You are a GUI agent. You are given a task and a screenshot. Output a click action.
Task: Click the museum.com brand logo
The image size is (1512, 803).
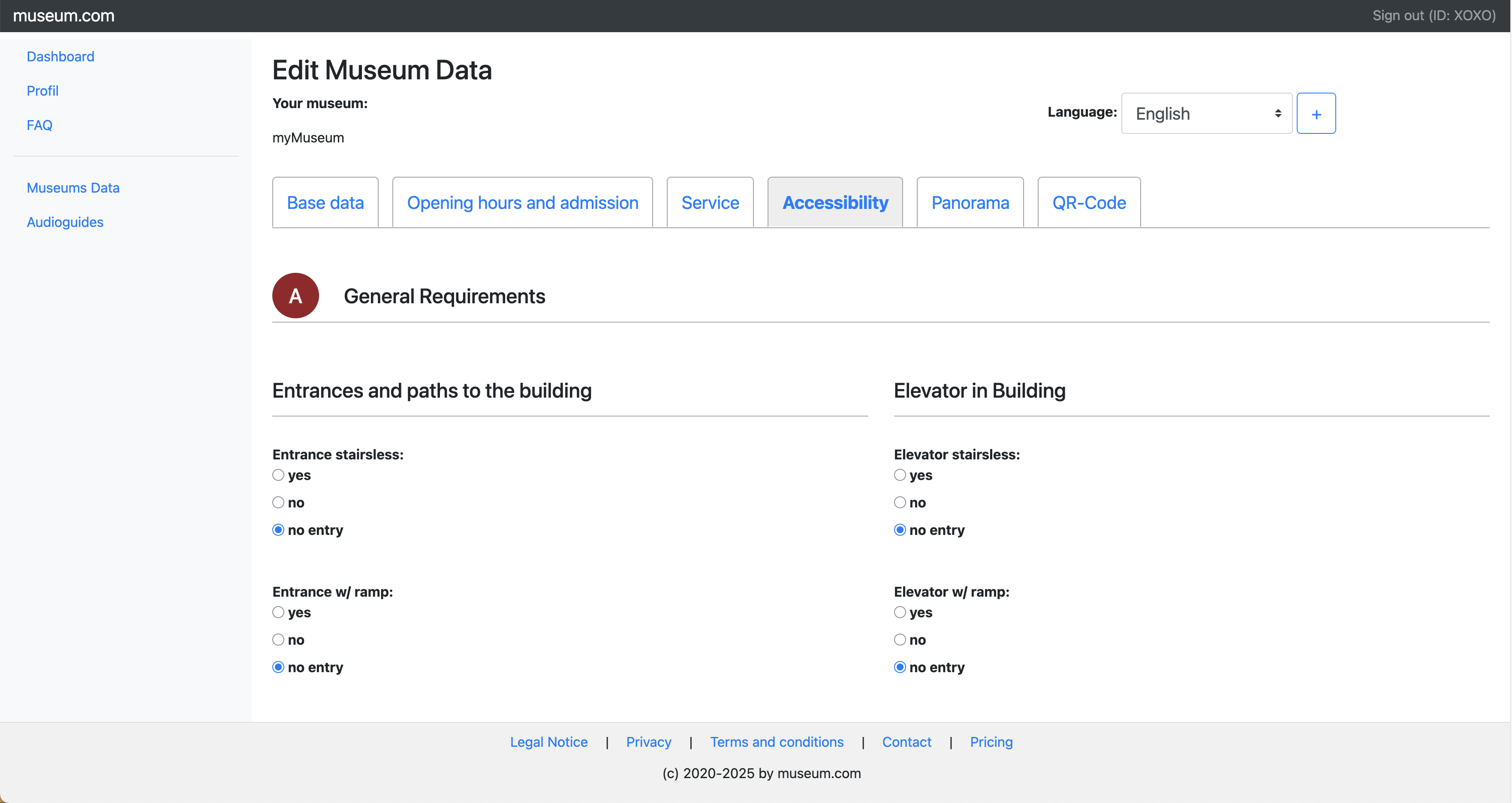64,16
